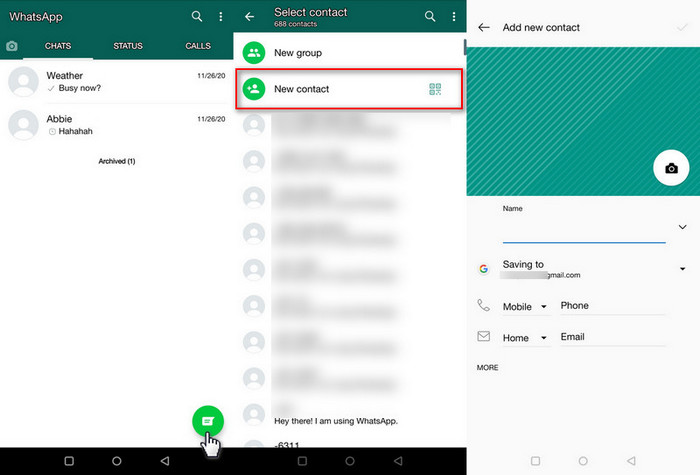
Task: Click Select contact scrollbar handle
Action: pos(464,47)
